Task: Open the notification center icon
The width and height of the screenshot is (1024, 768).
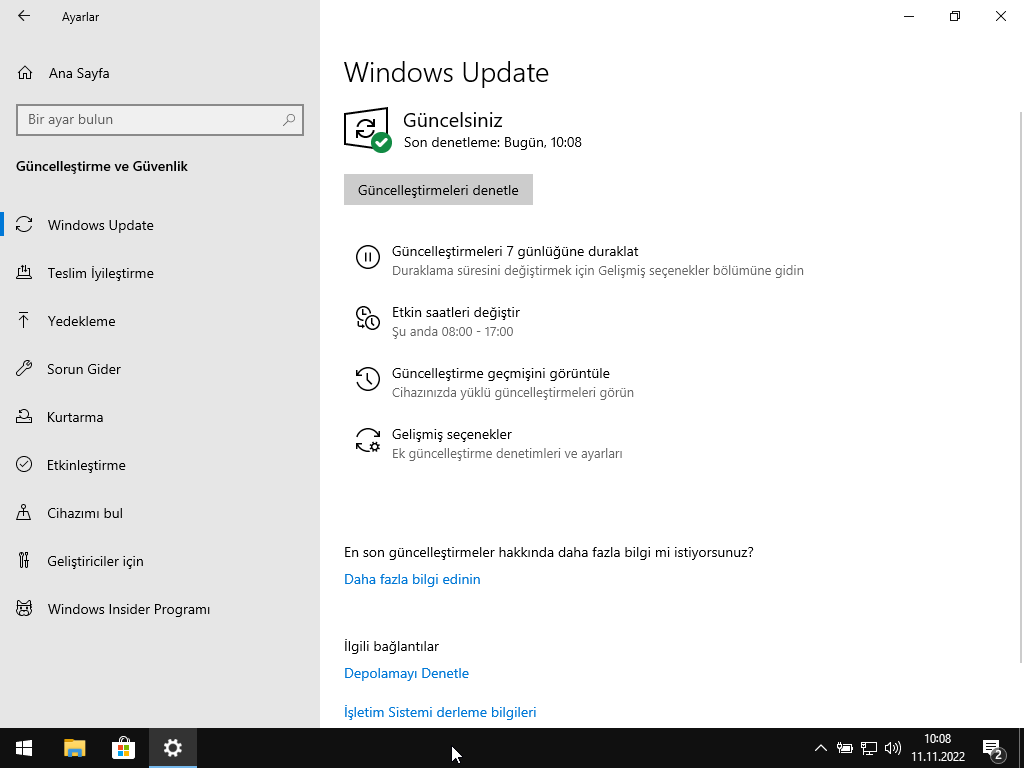Action: coord(993,748)
